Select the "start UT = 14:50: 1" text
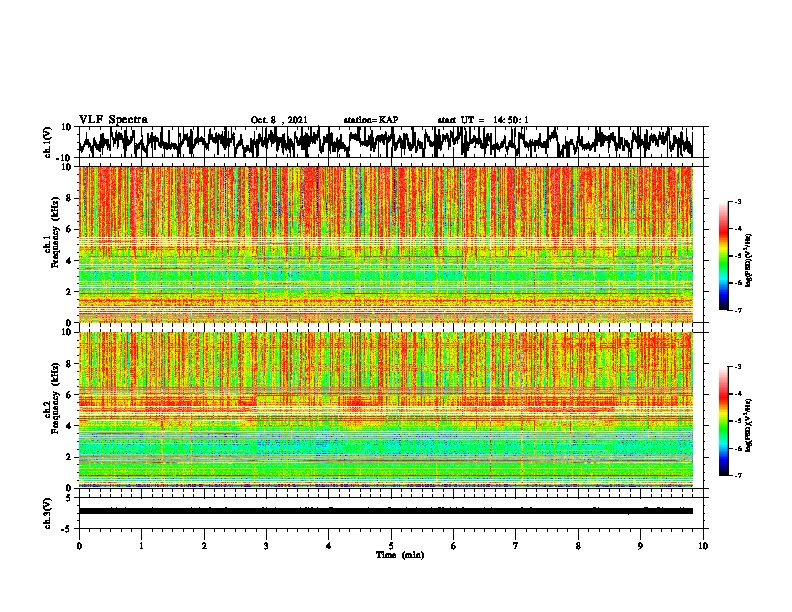This screenshot has width=792, height=612. pos(483,120)
